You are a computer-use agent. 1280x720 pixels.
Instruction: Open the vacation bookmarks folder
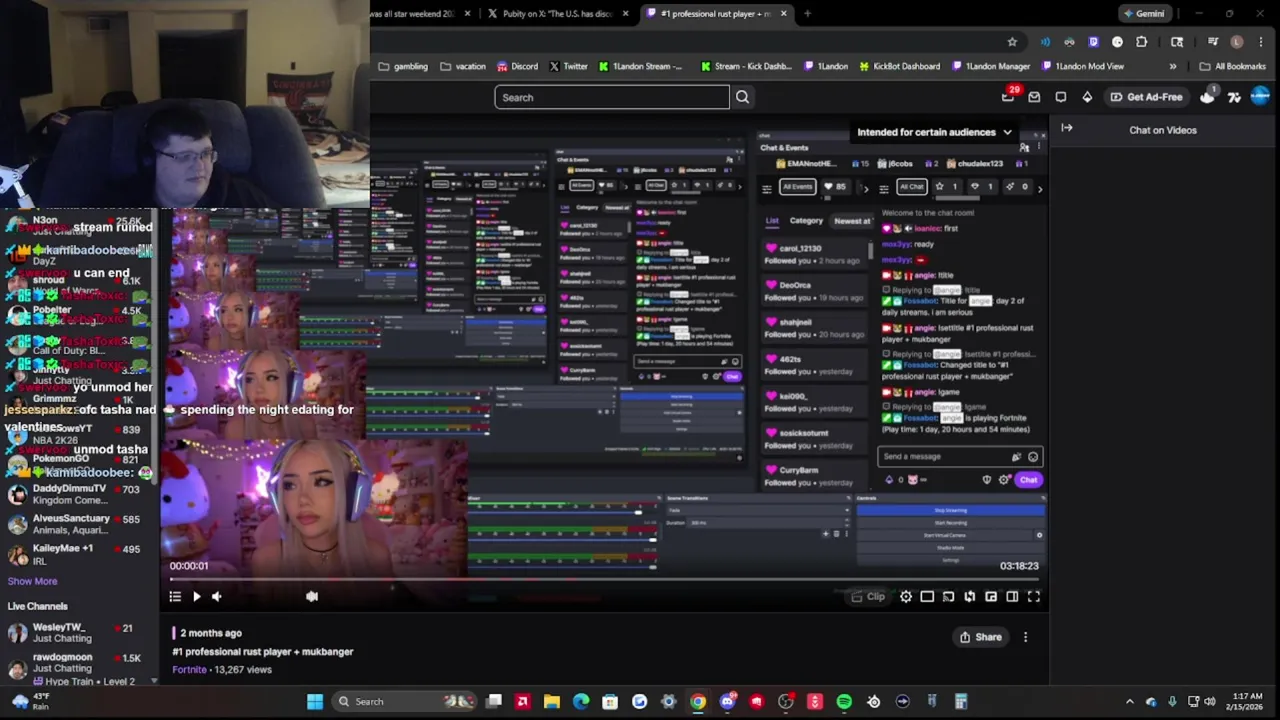tap(463, 67)
